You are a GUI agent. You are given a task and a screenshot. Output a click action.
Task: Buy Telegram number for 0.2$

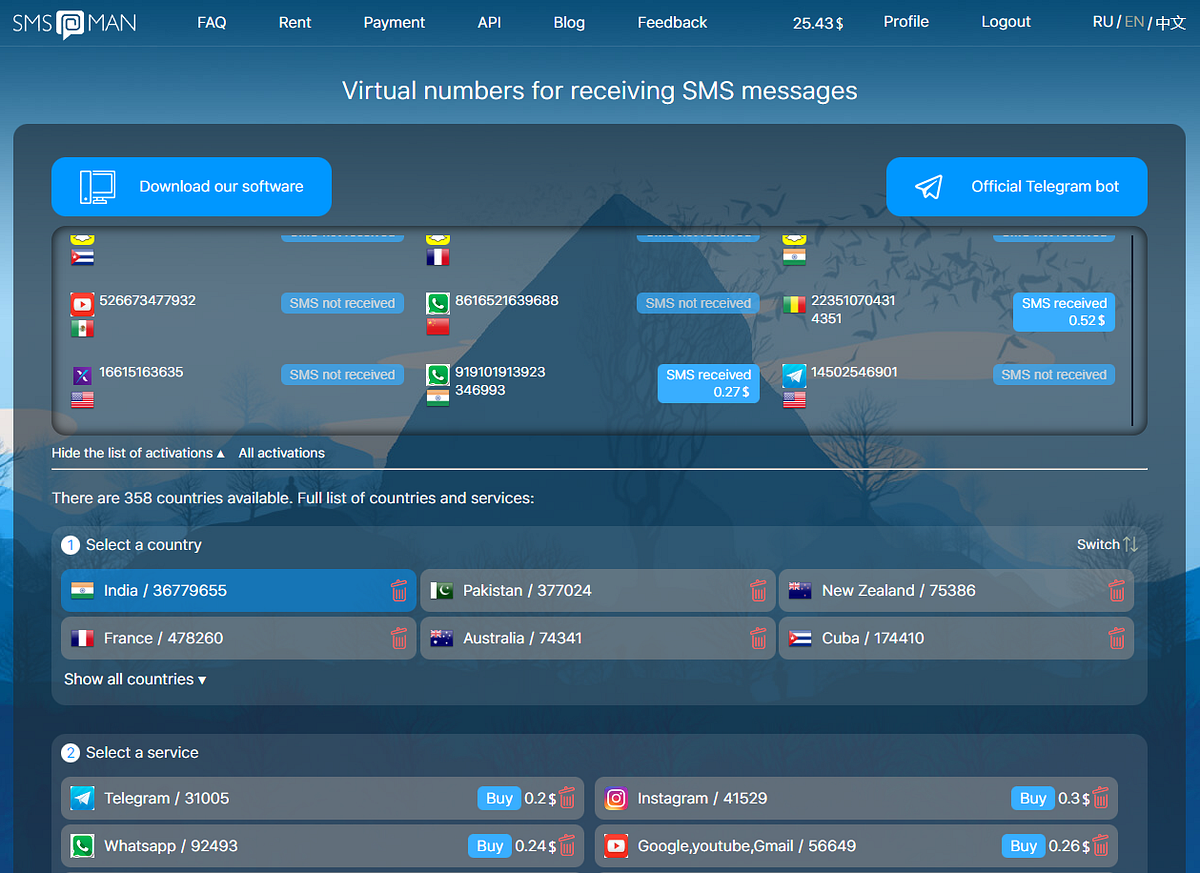tap(499, 798)
